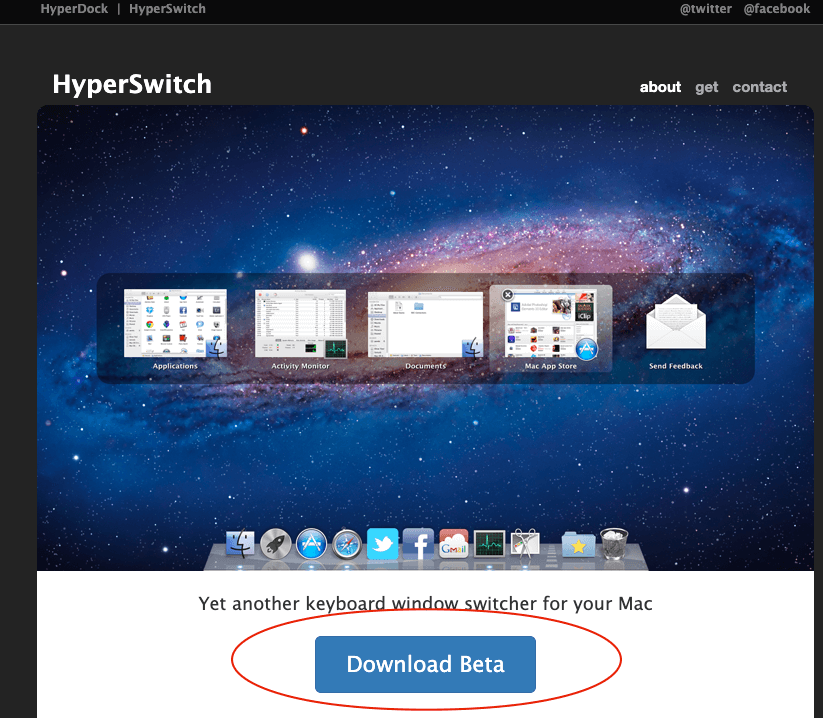This screenshot has width=823, height=718.
Task: Select the Activity Monitor thumbnail in the switcher
Action: [x=300, y=325]
